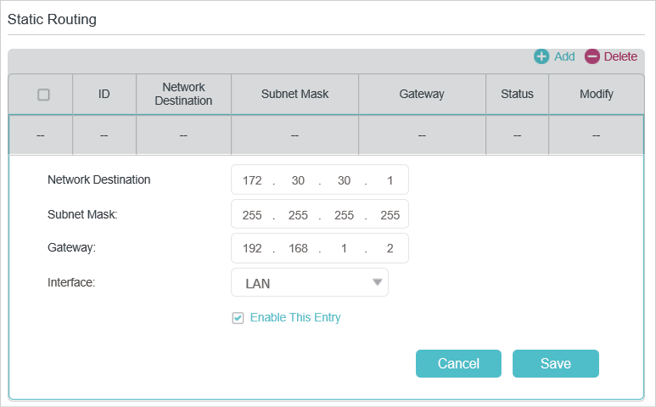The height and width of the screenshot is (407, 656).
Task: Toggle the select-all checkbox in table header
Action: tap(44, 95)
